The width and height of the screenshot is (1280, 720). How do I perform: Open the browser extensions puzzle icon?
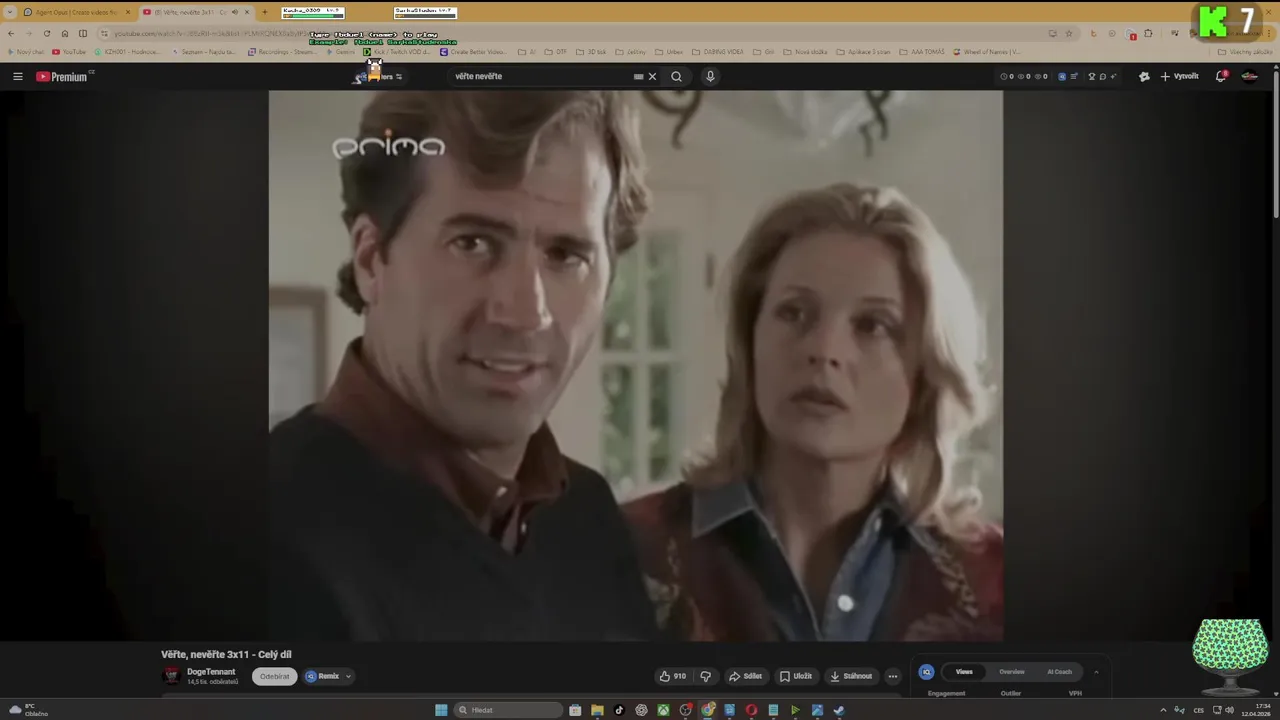click(1148, 33)
